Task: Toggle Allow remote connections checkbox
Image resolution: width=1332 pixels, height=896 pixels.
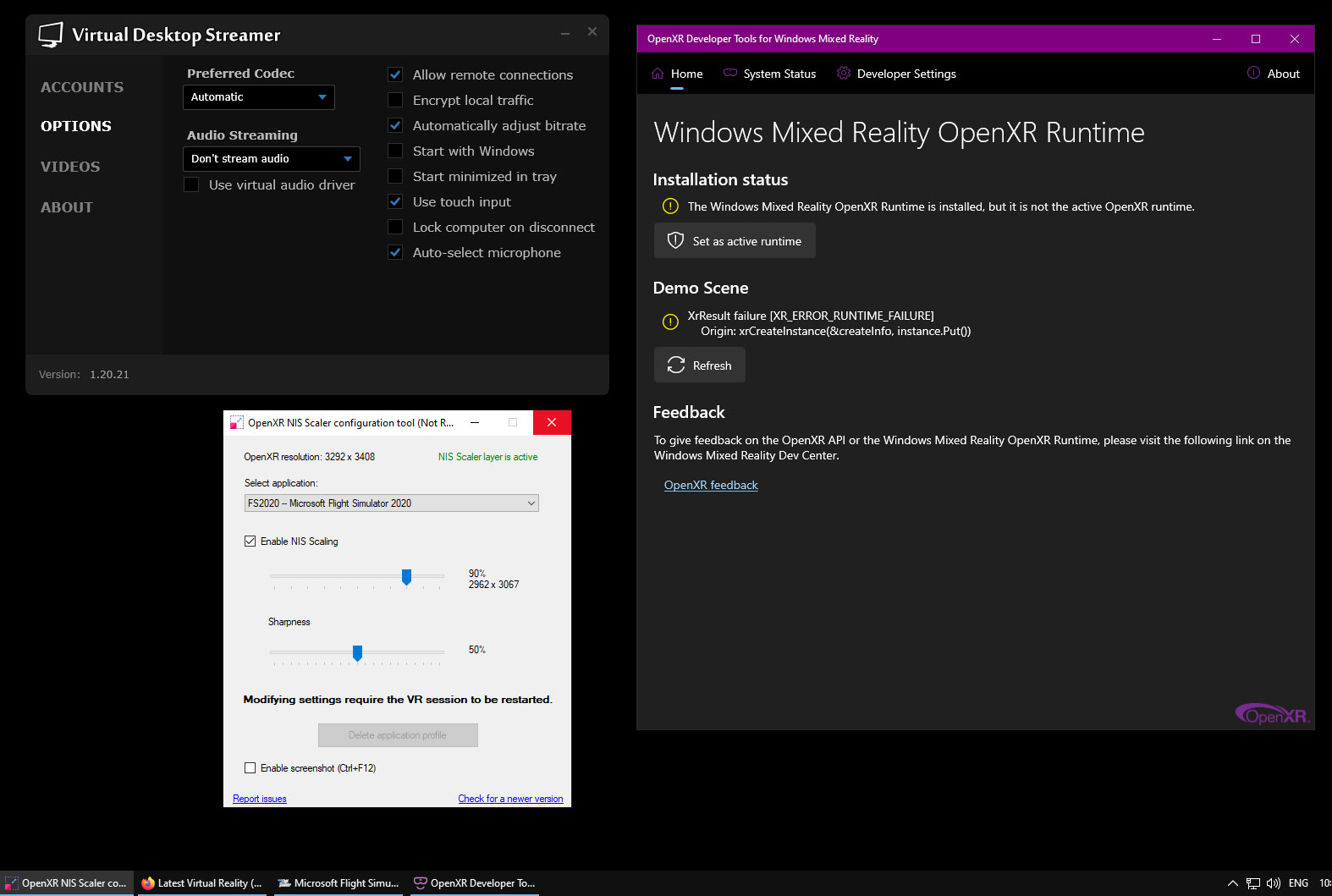Action: [x=395, y=74]
